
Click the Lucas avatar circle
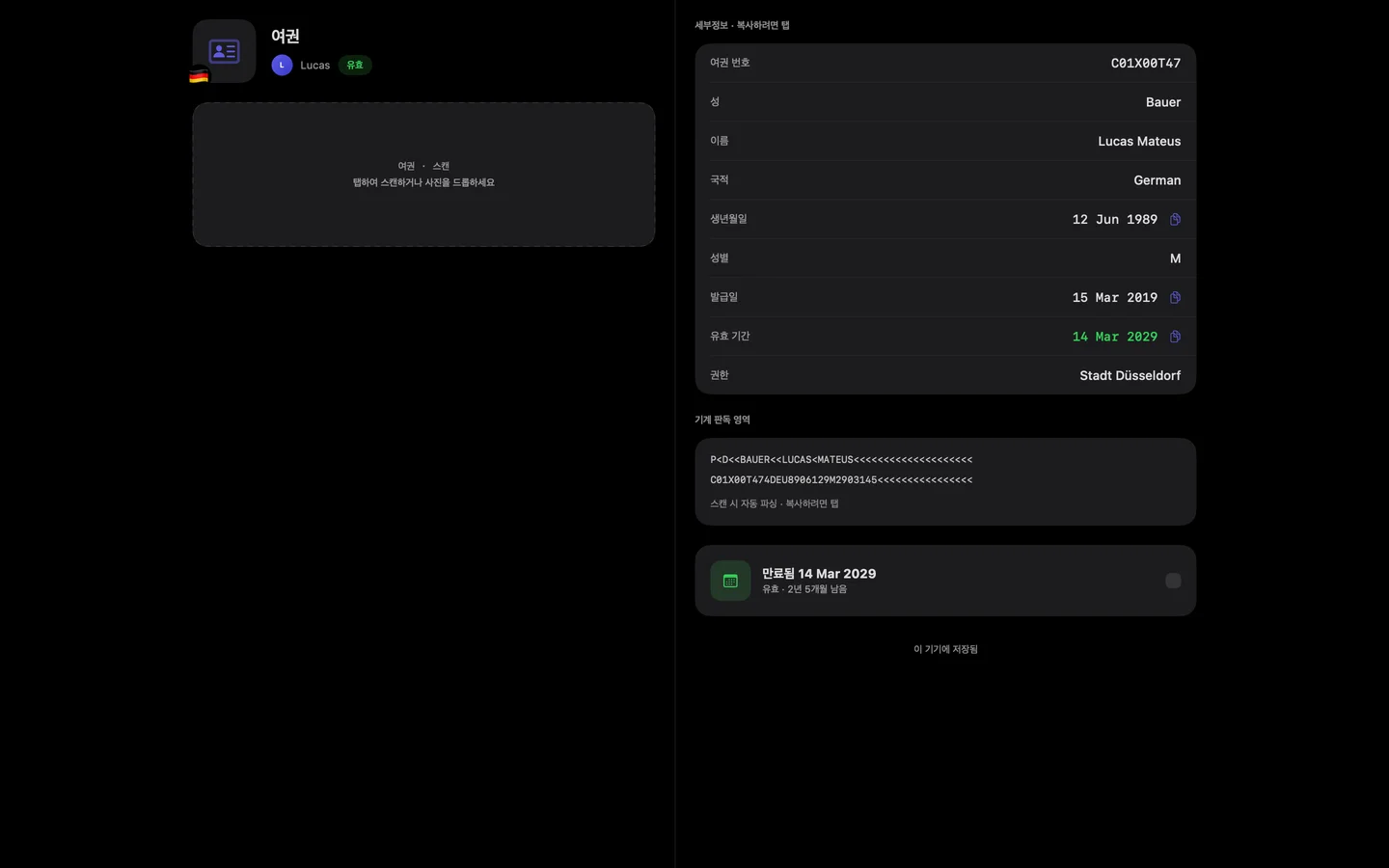[282, 65]
